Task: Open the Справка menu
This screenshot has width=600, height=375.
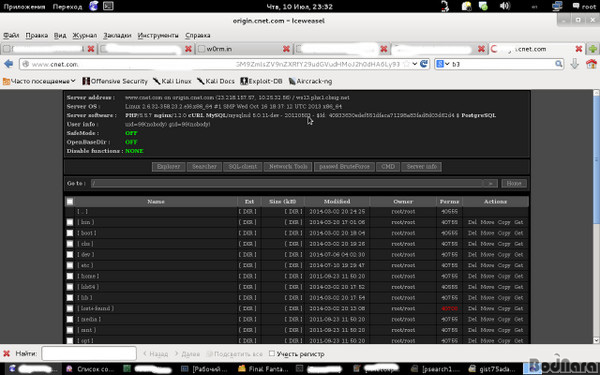Action: [x=198, y=35]
